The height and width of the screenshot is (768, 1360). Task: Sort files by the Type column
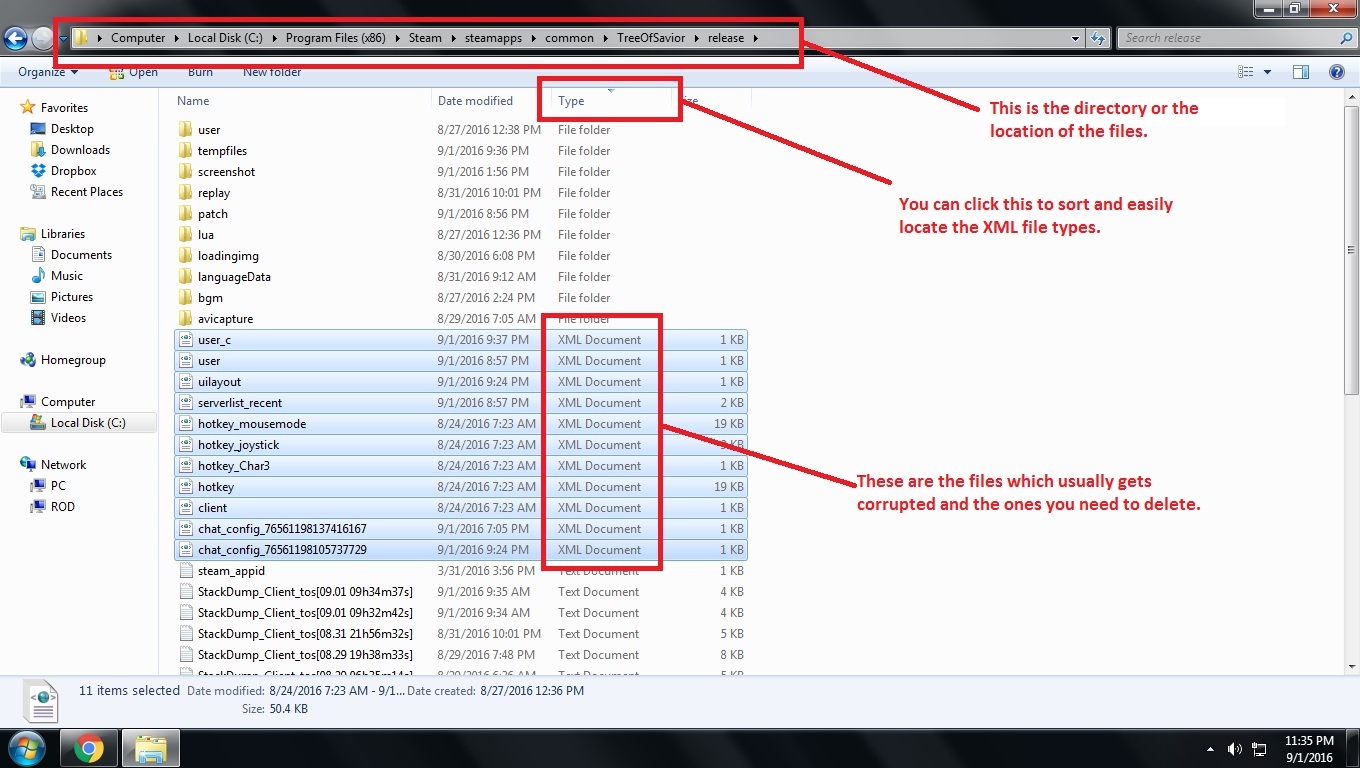click(572, 101)
